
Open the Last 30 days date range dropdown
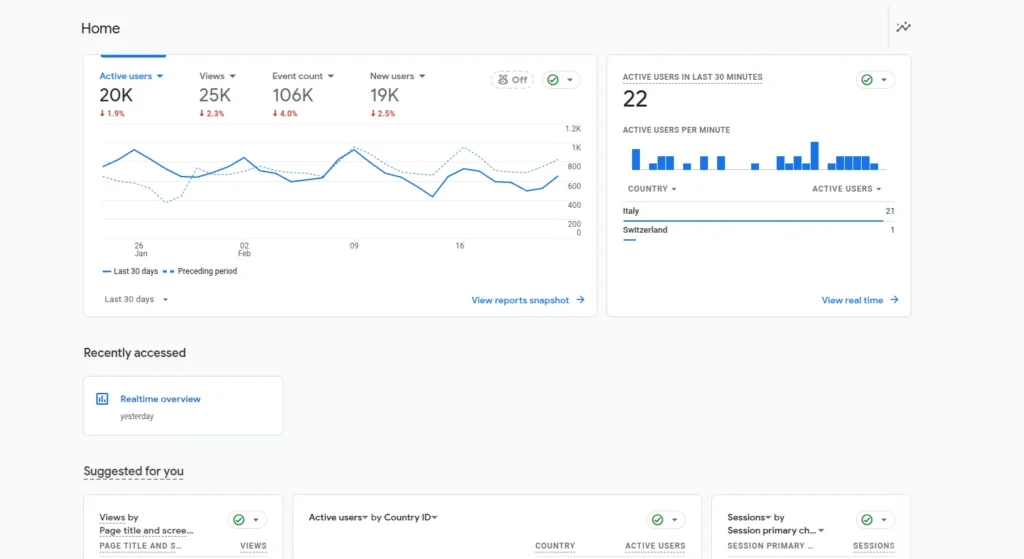(x=136, y=299)
